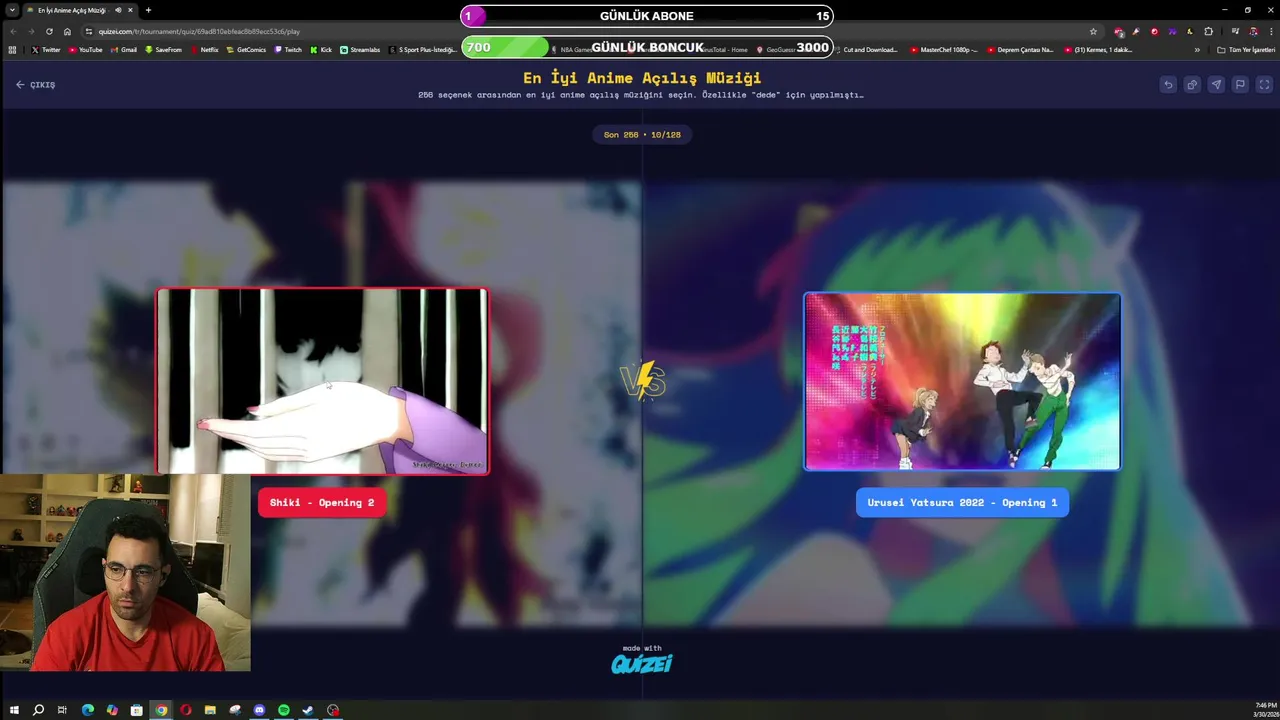Open a new browser tab
The image size is (1280, 720).
click(x=148, y=10)
